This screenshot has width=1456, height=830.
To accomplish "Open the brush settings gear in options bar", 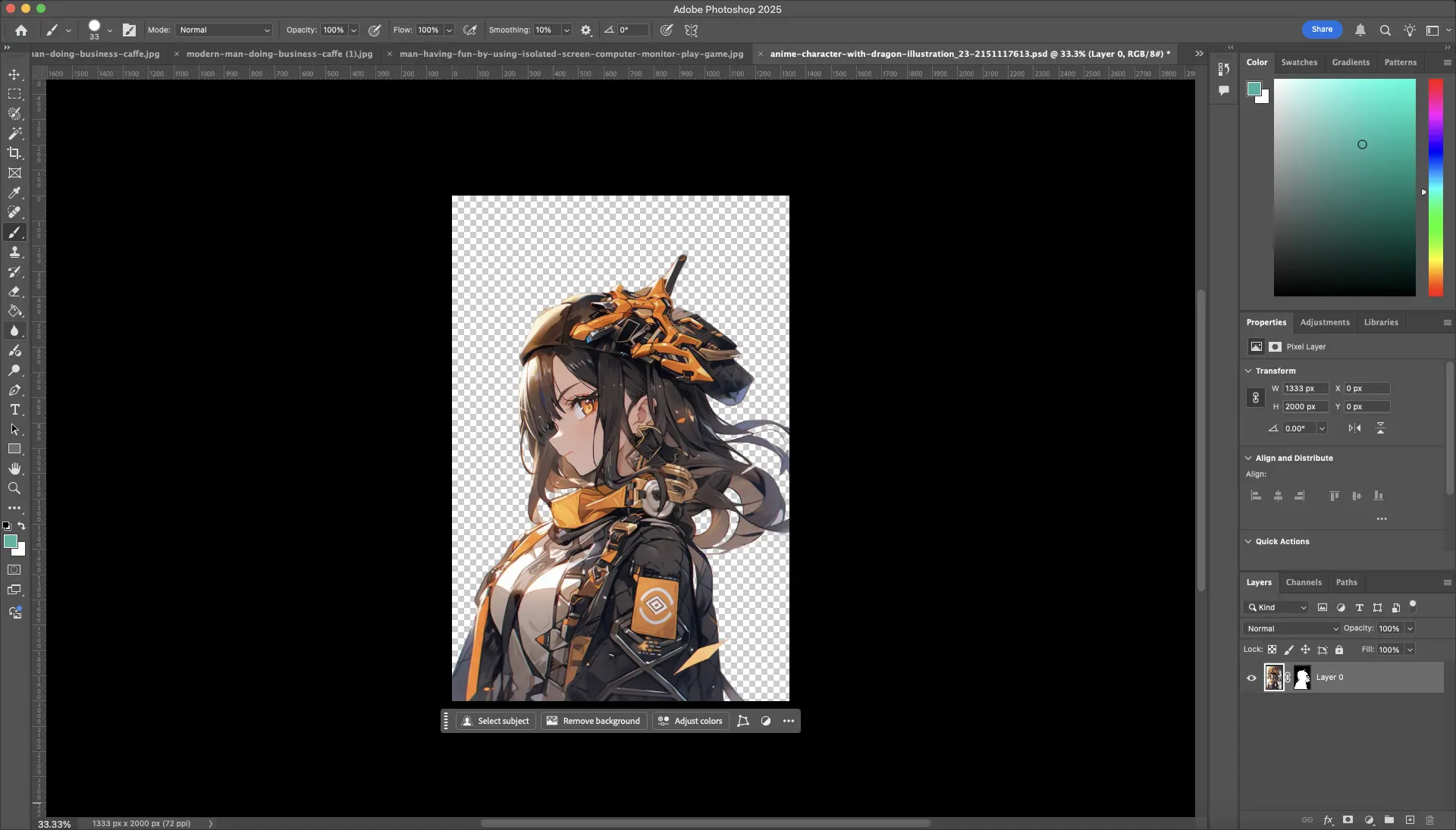I will (x=585, y=30).
